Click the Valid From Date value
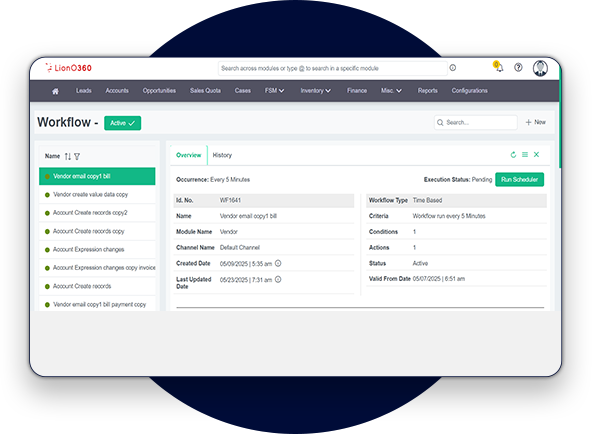The width and height of the screenshot is (592, 434). (439, 279)
